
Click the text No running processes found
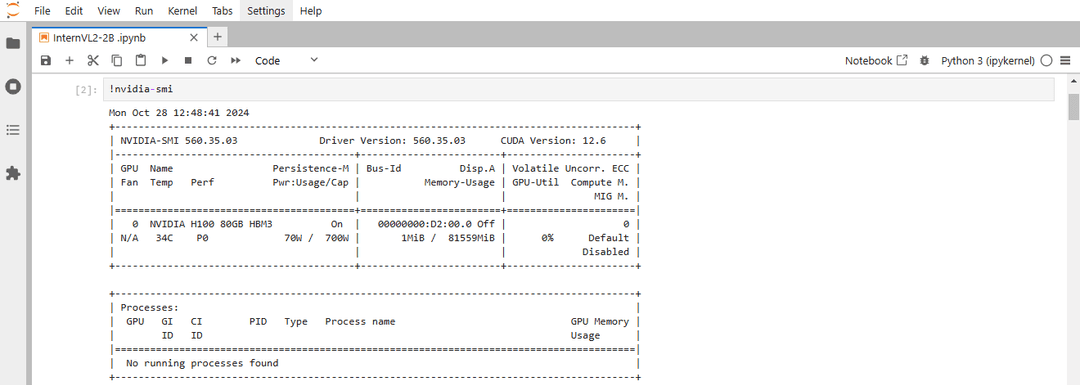click(202, 363)
